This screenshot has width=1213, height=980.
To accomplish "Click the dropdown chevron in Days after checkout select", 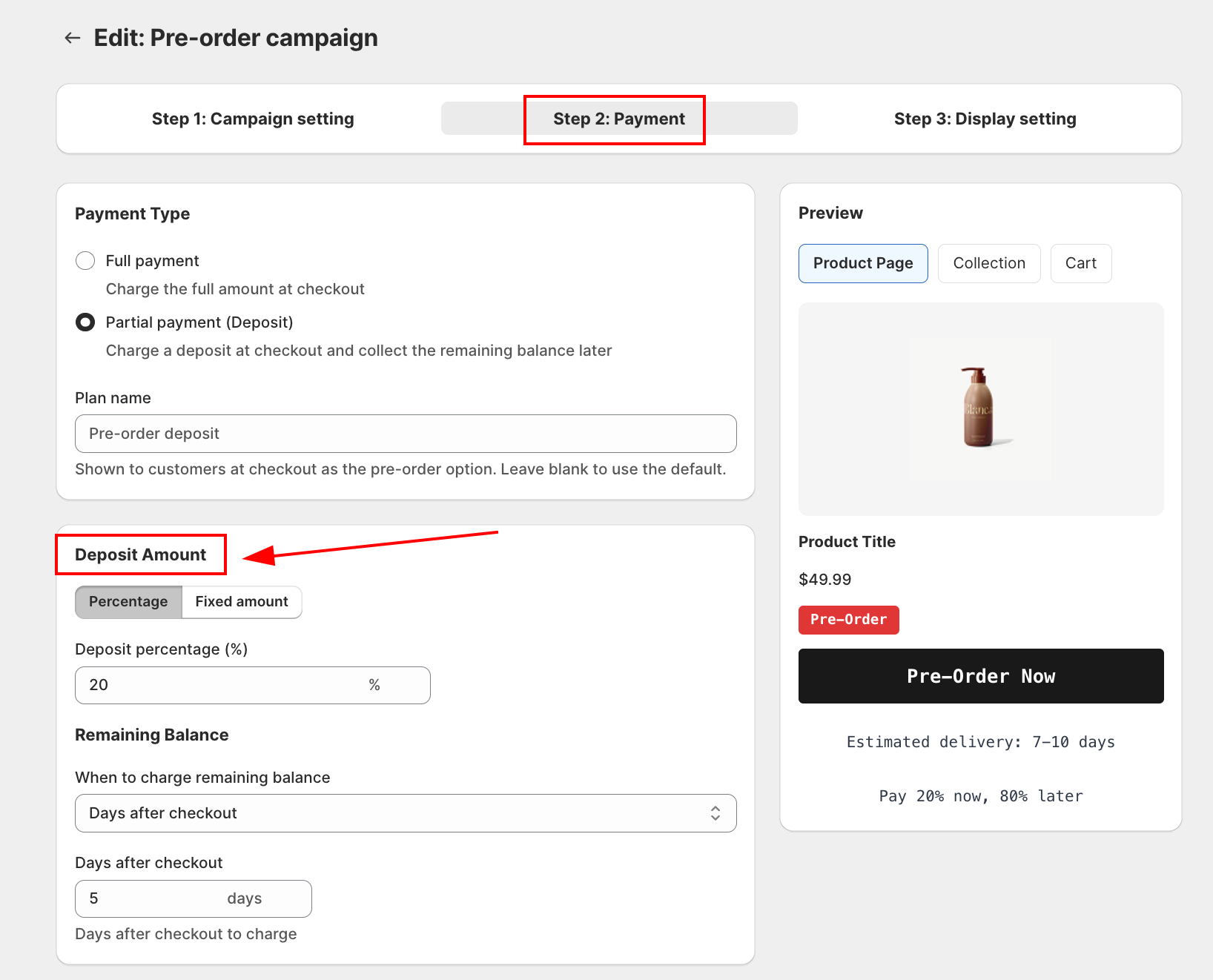I will 715,813.
